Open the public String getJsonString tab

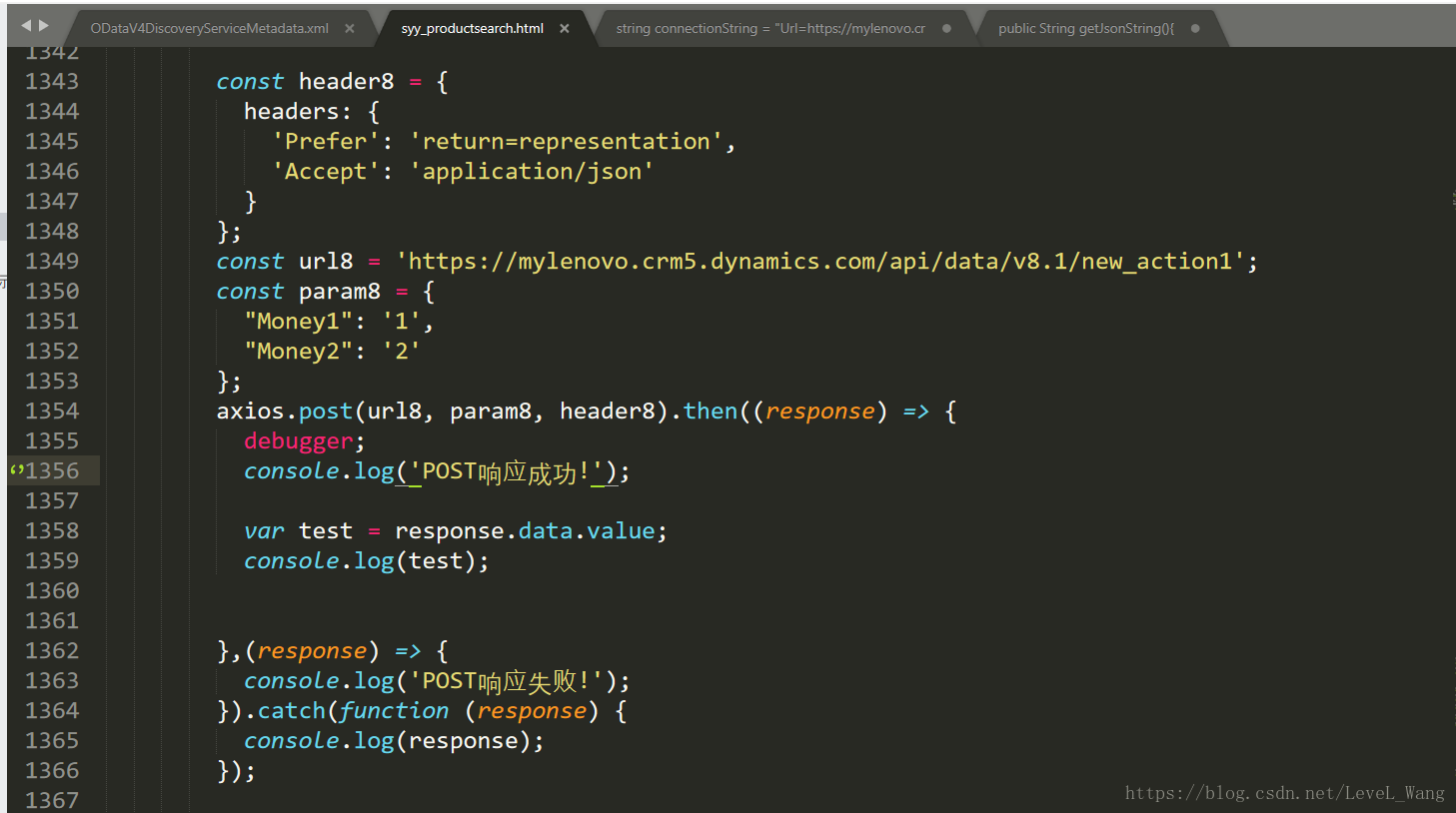[x=1086, y=28]
